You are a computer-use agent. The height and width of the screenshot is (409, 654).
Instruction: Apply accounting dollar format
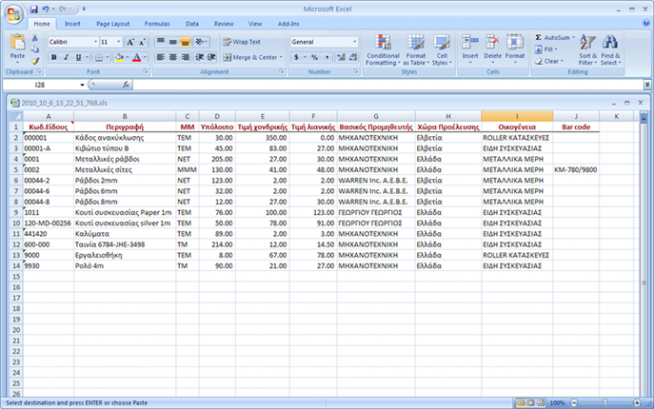pyautogui.click(x=296, y=57)
